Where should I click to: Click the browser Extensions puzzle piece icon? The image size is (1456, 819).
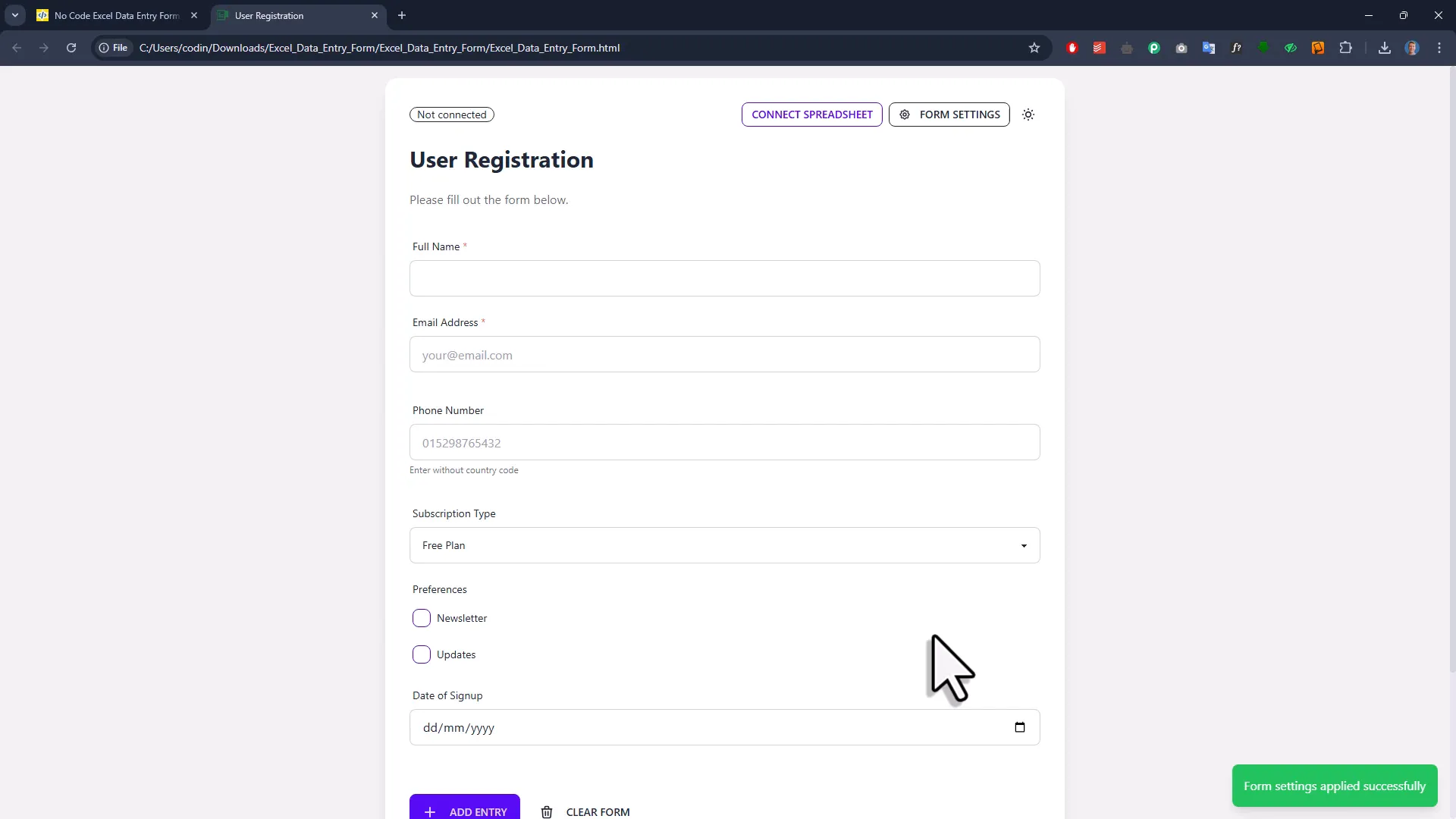pyautogui.click(x=1345, y=47)
